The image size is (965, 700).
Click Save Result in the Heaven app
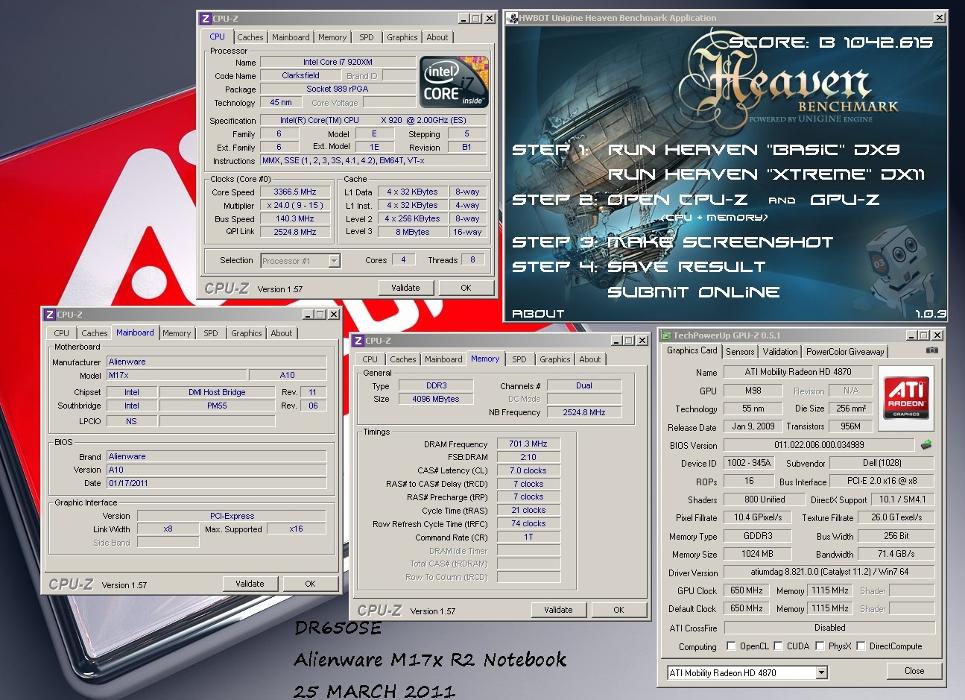(x=686, y=267)
